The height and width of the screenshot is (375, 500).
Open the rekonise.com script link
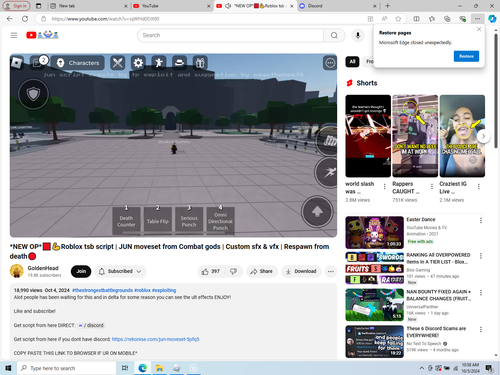point(155,339)
